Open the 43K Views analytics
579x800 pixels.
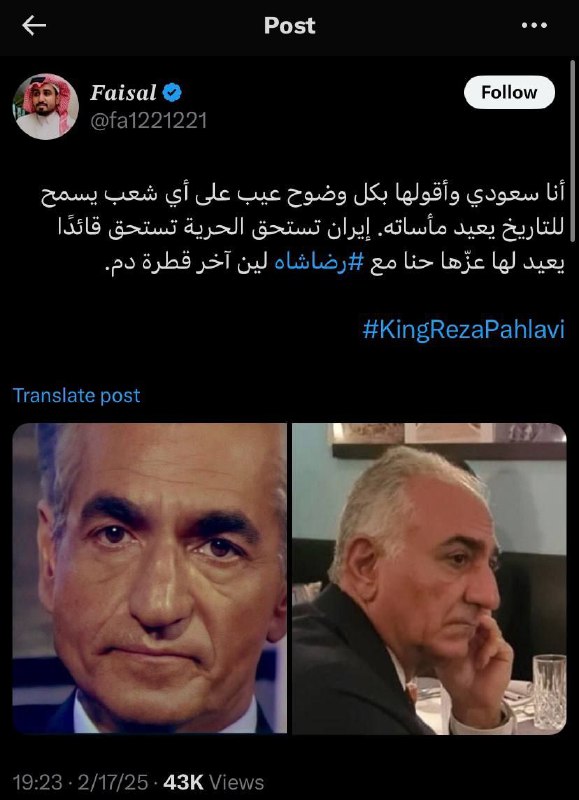(213, 782)
